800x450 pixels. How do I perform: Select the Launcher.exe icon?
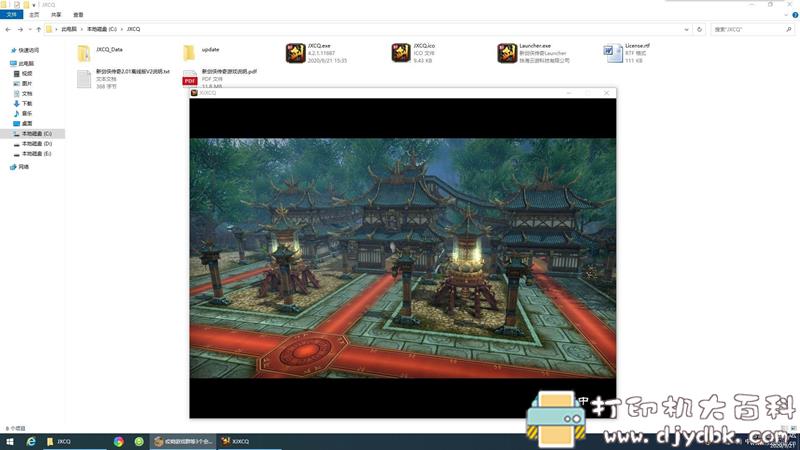click(507, 53)
